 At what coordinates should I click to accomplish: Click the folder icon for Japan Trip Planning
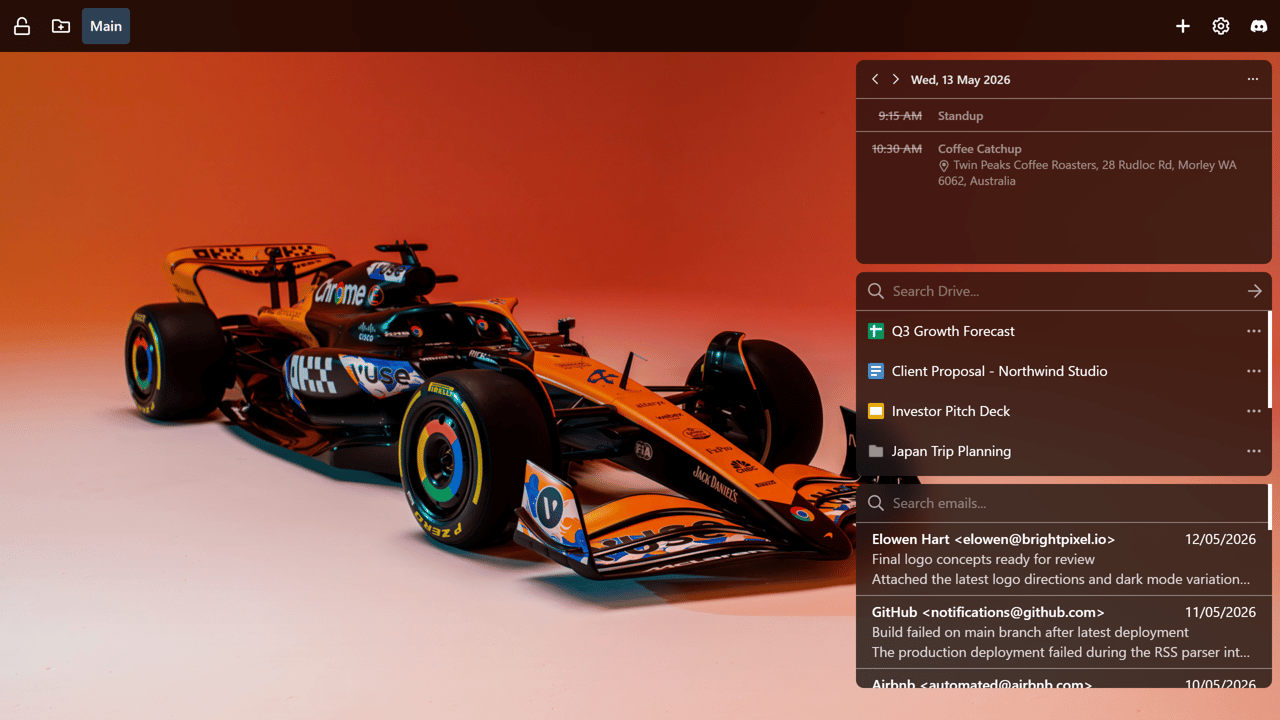point(876,451)
